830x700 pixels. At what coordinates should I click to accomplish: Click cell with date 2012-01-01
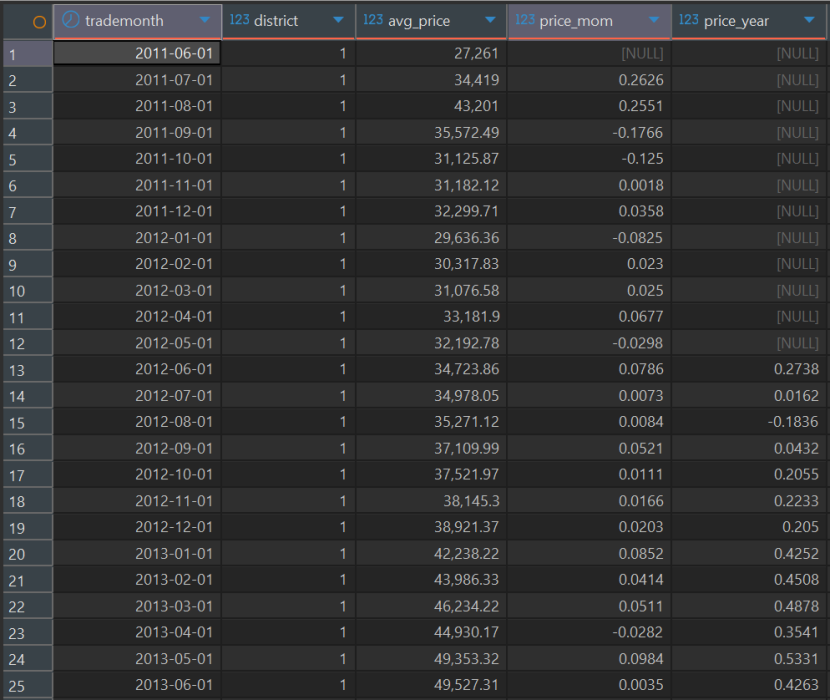click(137, 238)
